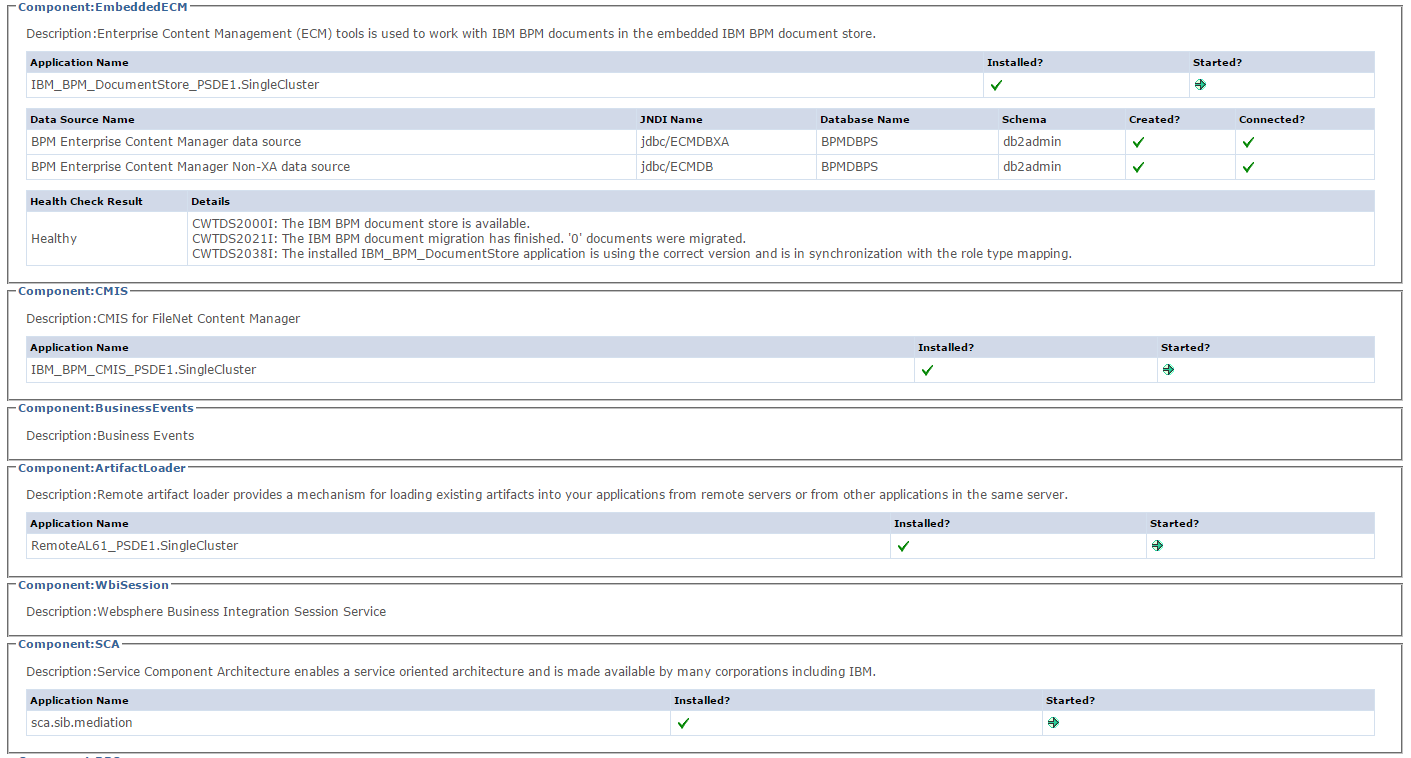1411x758 pixels.
Task: Click the Started arrow for IBM_BPM_DocumentStore_PSDE1.SingleCluster
Action: click(1200, 85)
